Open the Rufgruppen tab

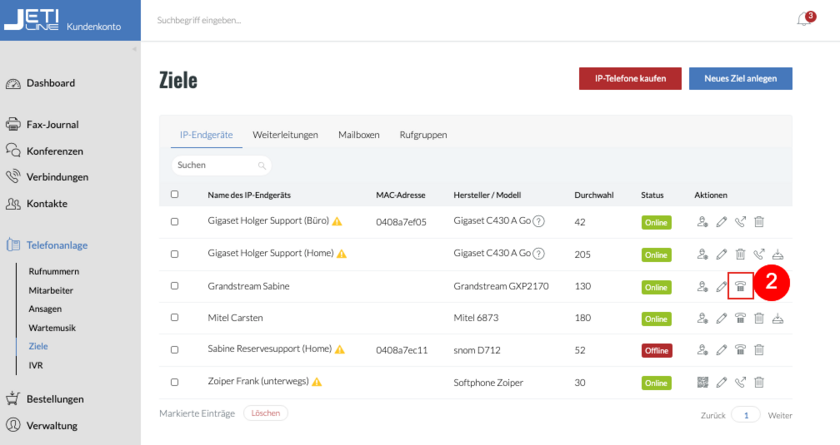[x=423, y=134]
